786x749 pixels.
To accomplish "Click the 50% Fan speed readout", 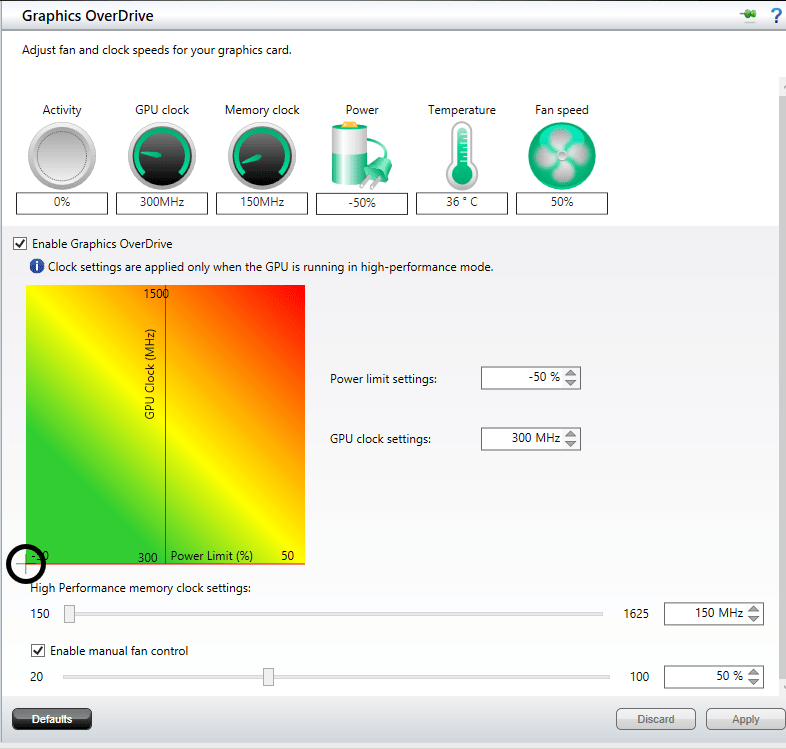I will click(x=562, y=203).
